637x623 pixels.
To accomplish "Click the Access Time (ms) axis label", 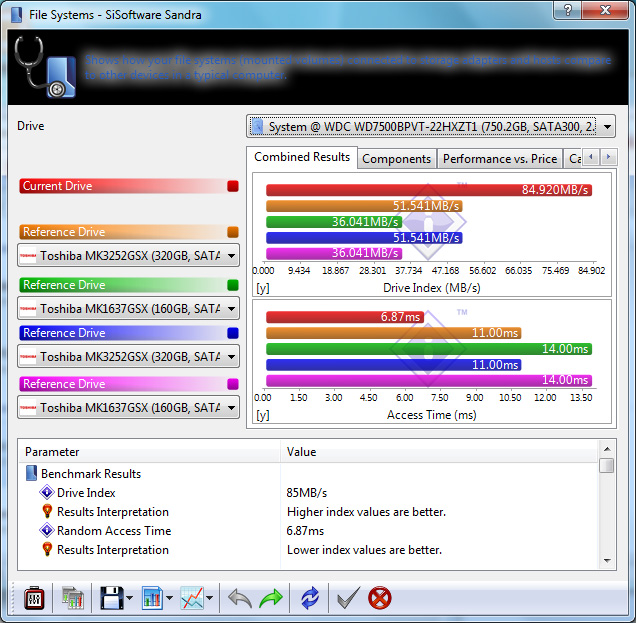I will pyautogui.click(x=432, y=415).
